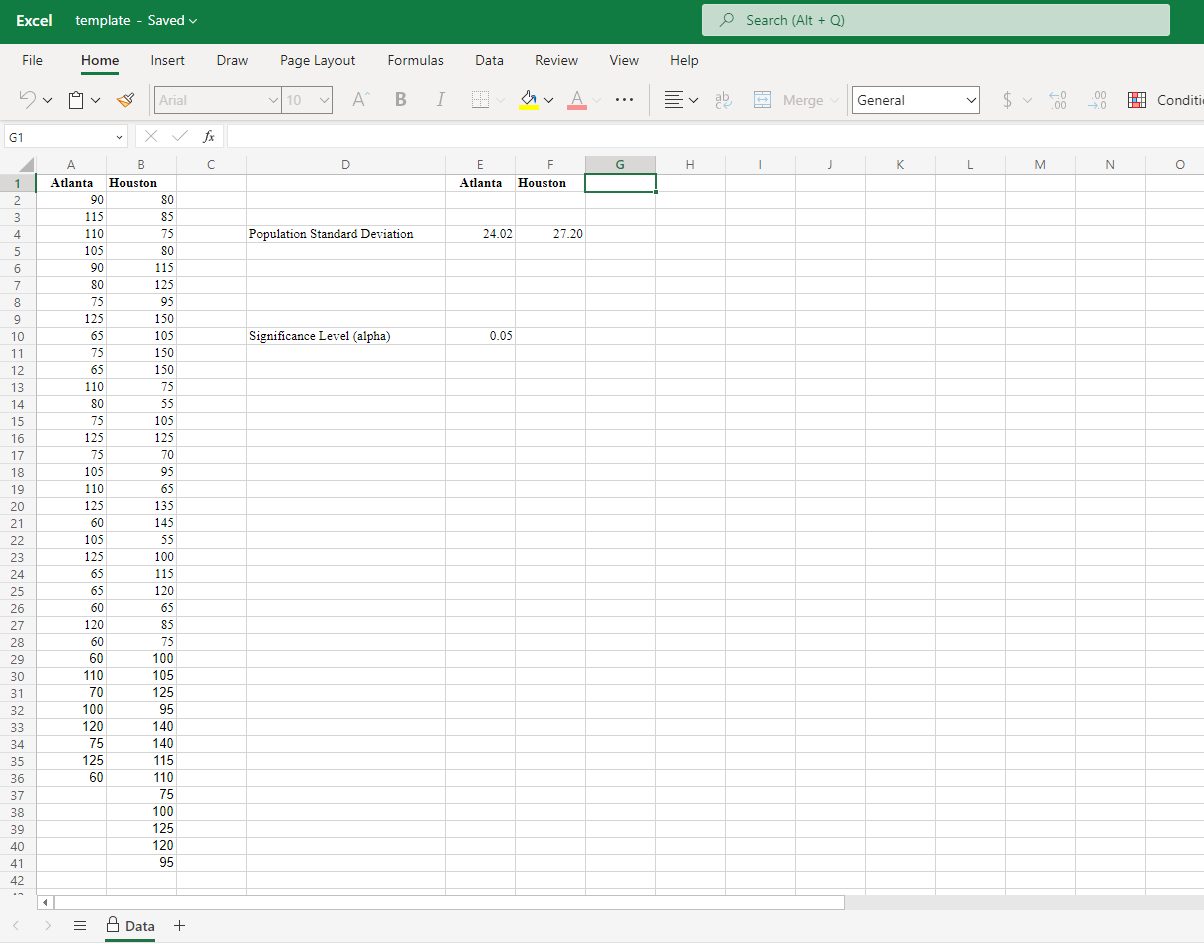Select the cell containing 27.20
Screen dimensions: 1204x944
[551, 234]
